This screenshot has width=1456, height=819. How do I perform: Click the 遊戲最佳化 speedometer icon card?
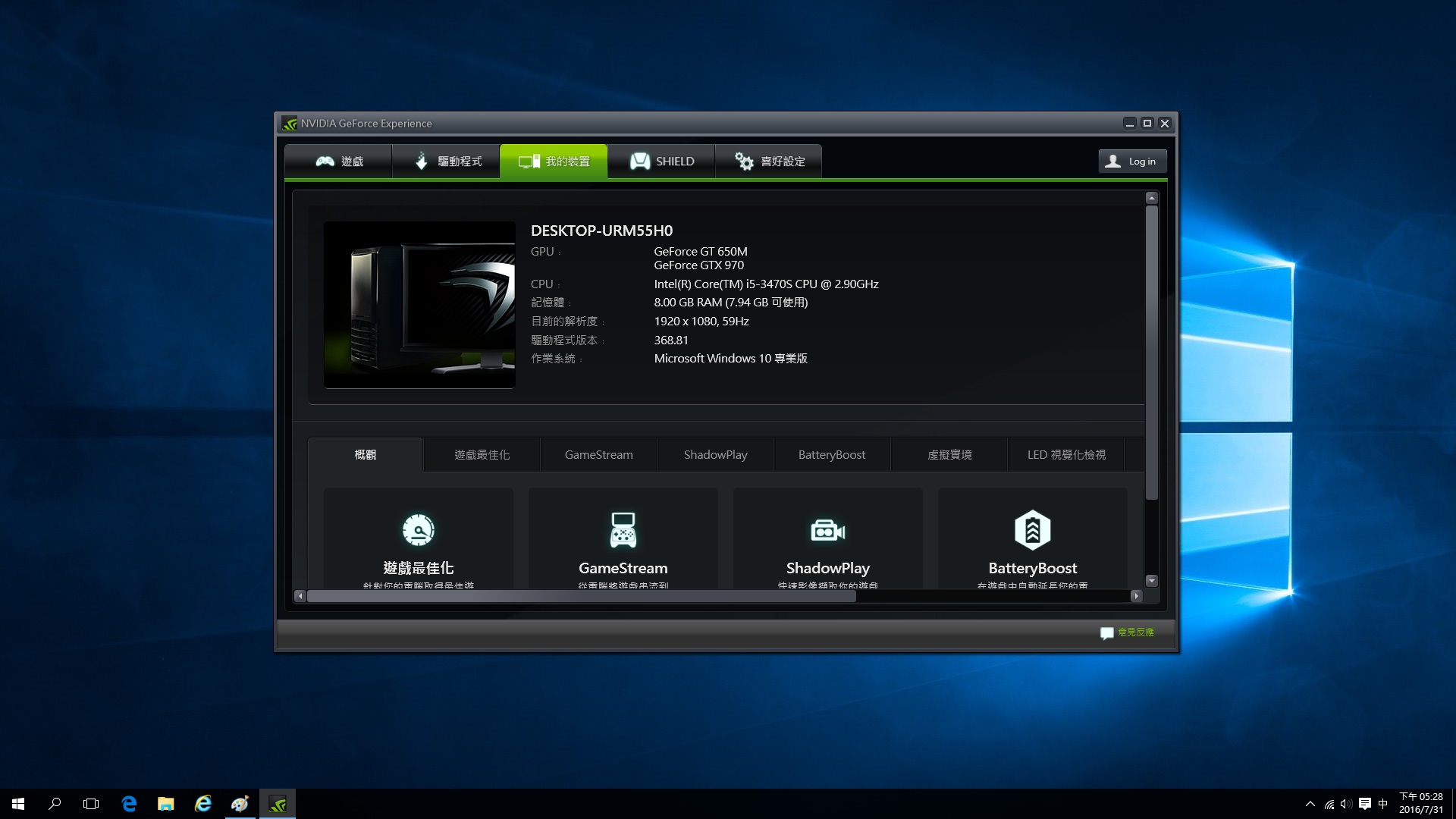pos(419,530)
